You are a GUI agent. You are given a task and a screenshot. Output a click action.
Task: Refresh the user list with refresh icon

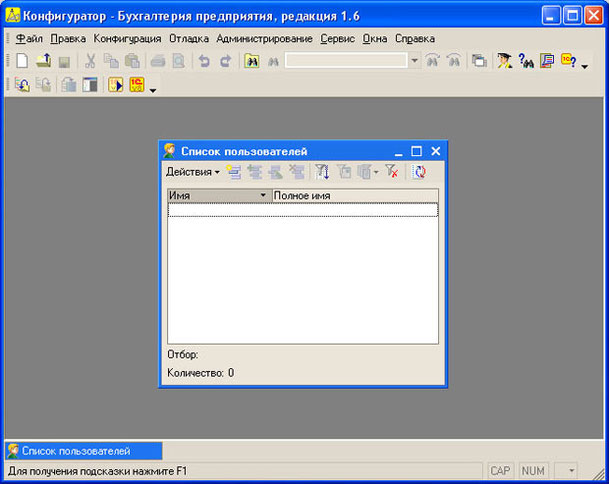point(419,172)
